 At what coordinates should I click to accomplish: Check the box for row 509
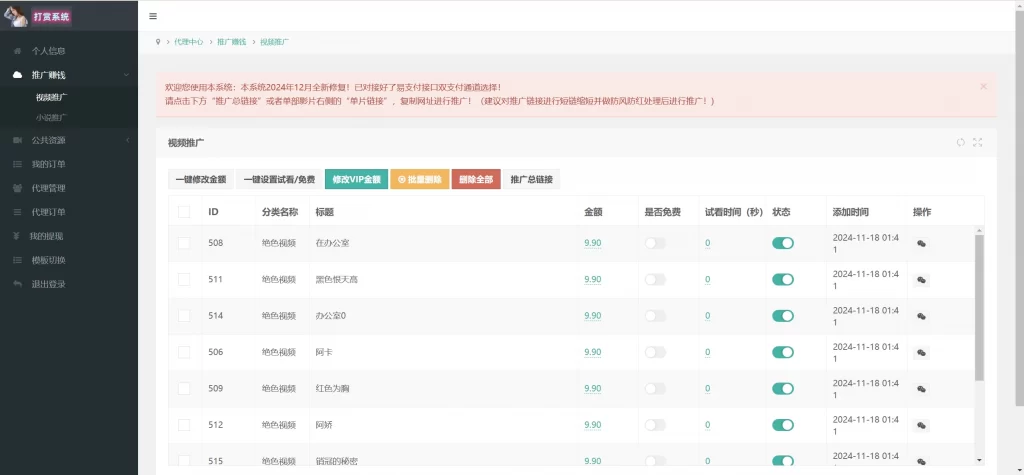click(184, 389)
